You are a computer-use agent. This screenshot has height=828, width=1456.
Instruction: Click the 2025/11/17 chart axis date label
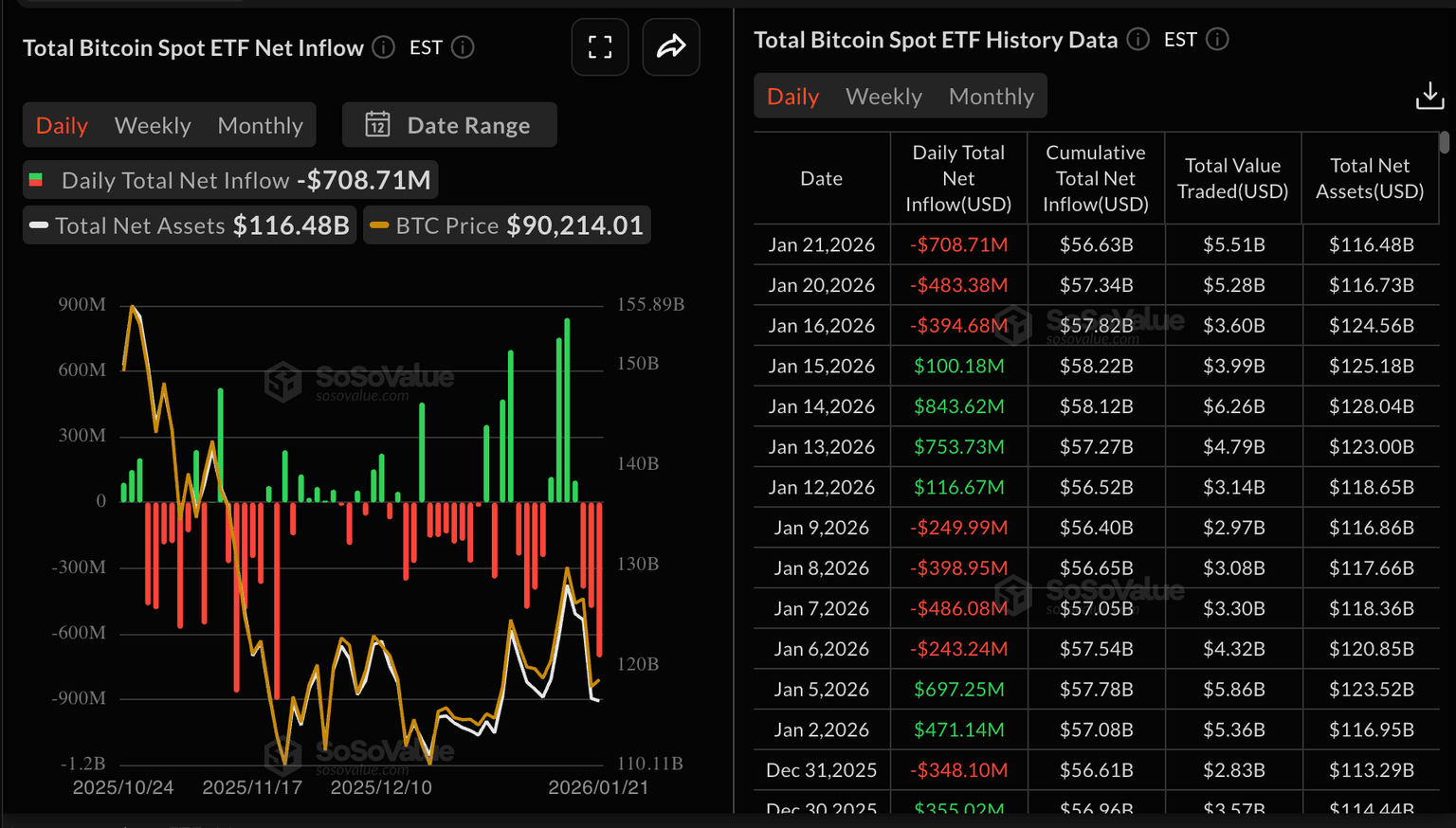point(252,788)
